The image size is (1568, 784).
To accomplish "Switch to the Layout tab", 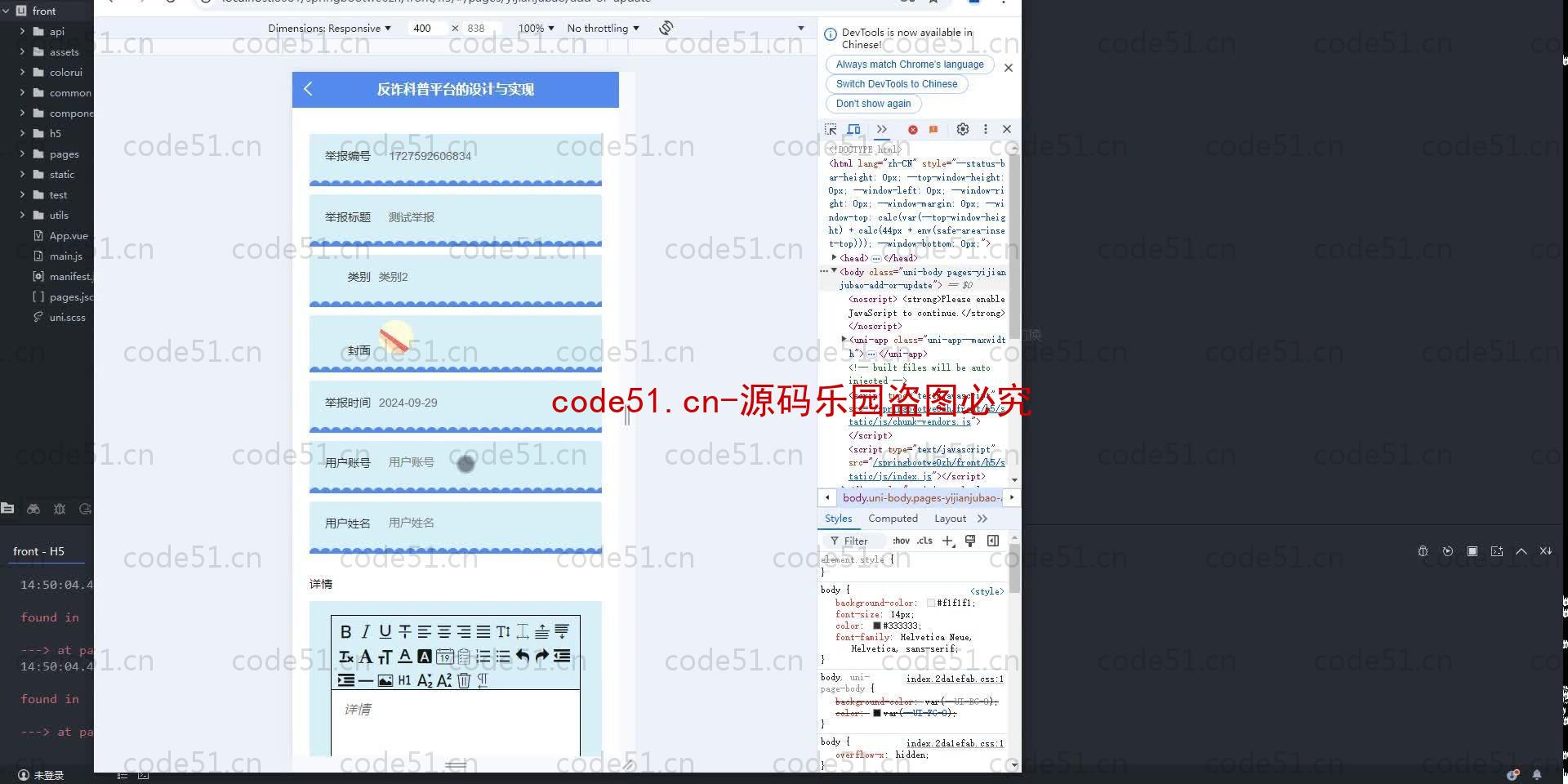I will click(x=950, y=519).
